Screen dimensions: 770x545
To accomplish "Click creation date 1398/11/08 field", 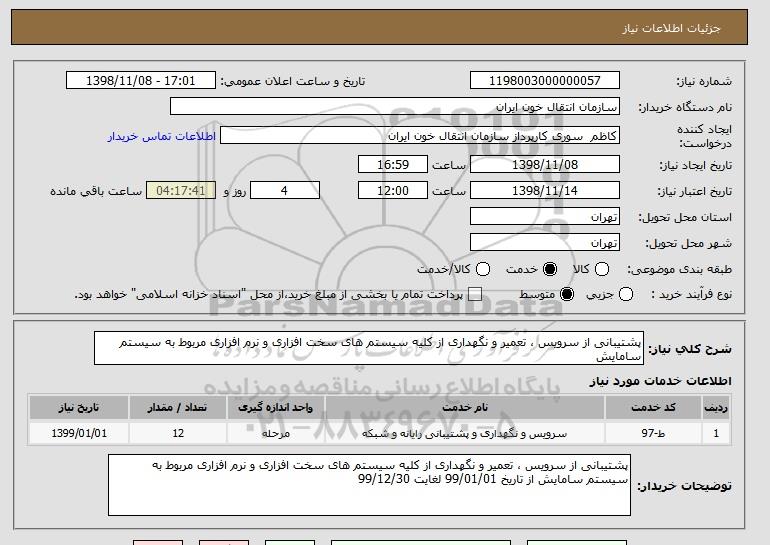I will 545,164.
